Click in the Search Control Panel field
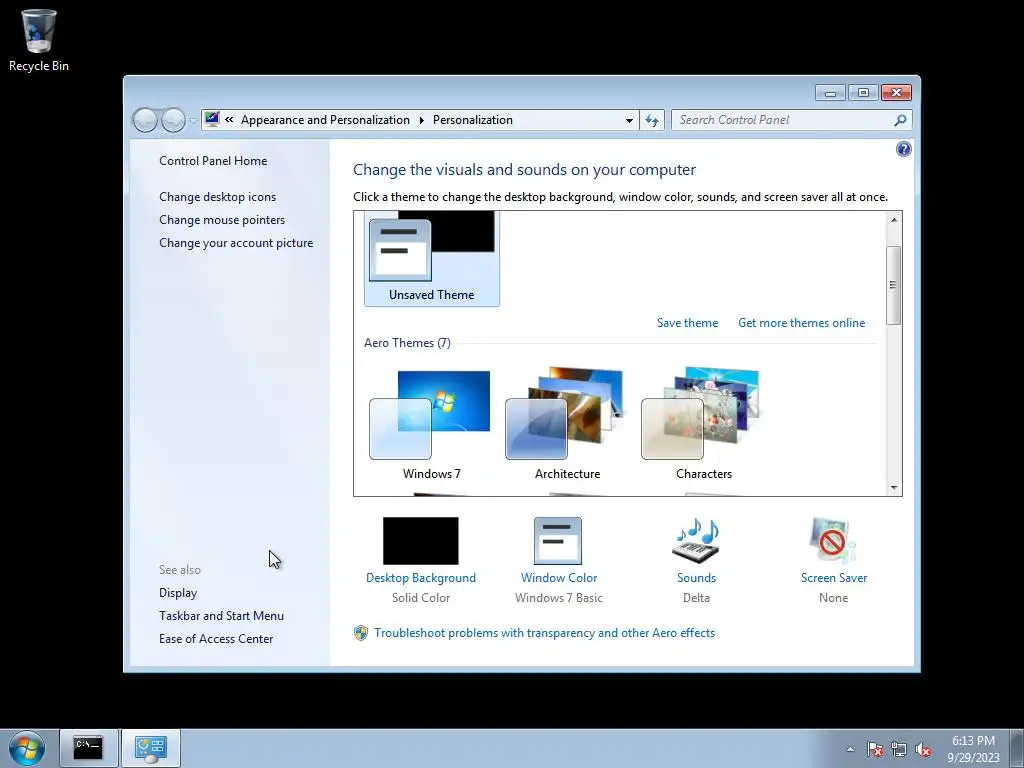The width and height of the screenshot is (1024, 768). [784, 120]
